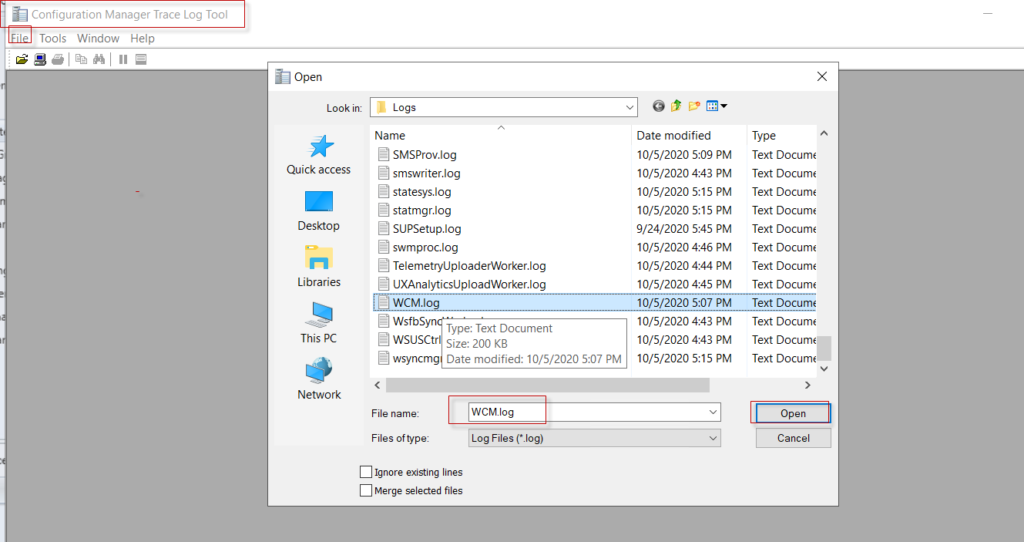The image size is (1024, 542).
Task: Select the statesys.log file
Action: coord(422,191)
